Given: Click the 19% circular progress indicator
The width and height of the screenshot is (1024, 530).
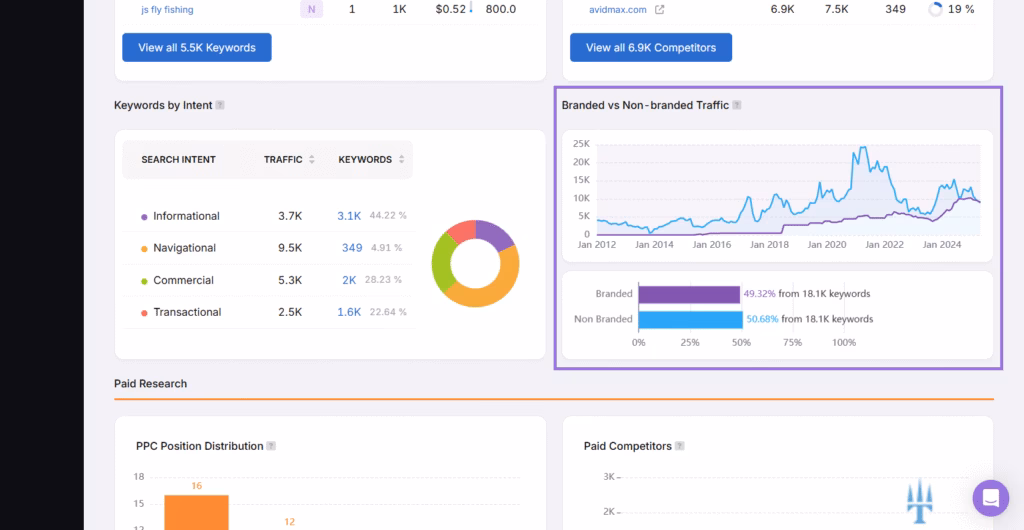Looking at the screenshot, I should pyautogui.click(x=936, y=10).
